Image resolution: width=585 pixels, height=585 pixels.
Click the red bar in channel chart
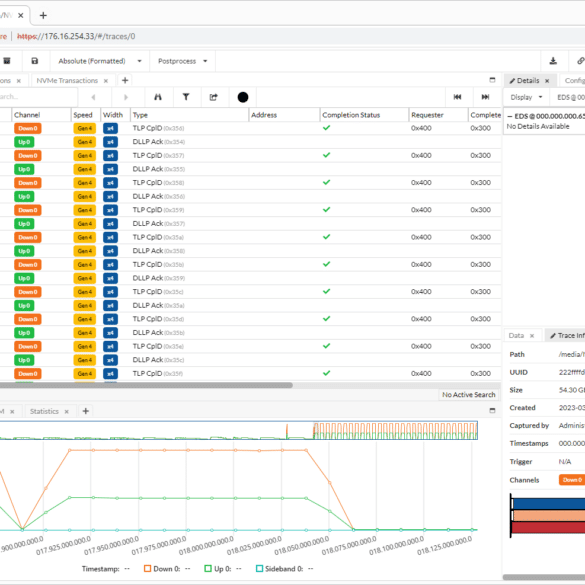[548, 528]
